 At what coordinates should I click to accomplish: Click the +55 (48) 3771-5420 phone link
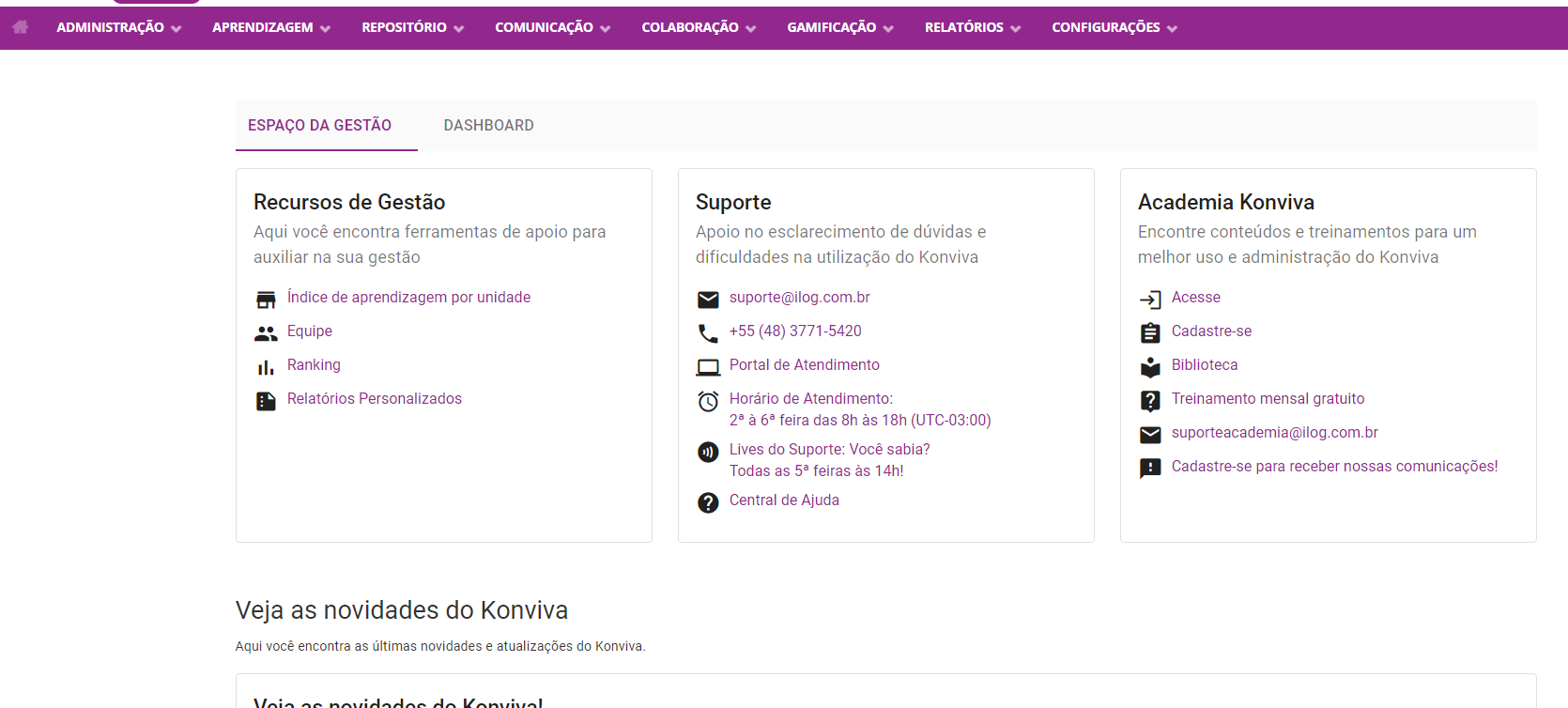point(795,331)
